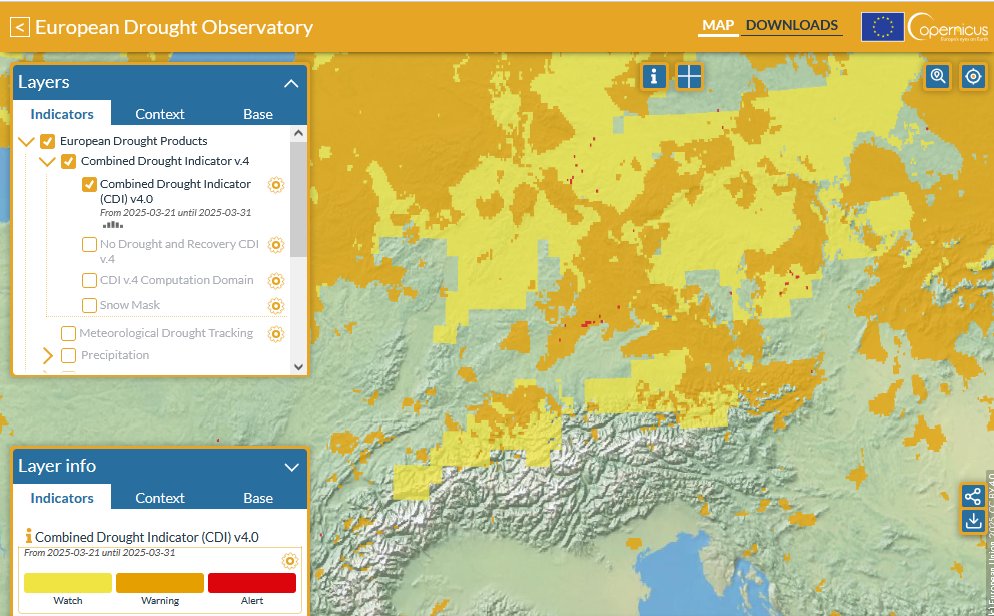
Task: Click the orange Warning legend swatch
Action: pos(160,583)
